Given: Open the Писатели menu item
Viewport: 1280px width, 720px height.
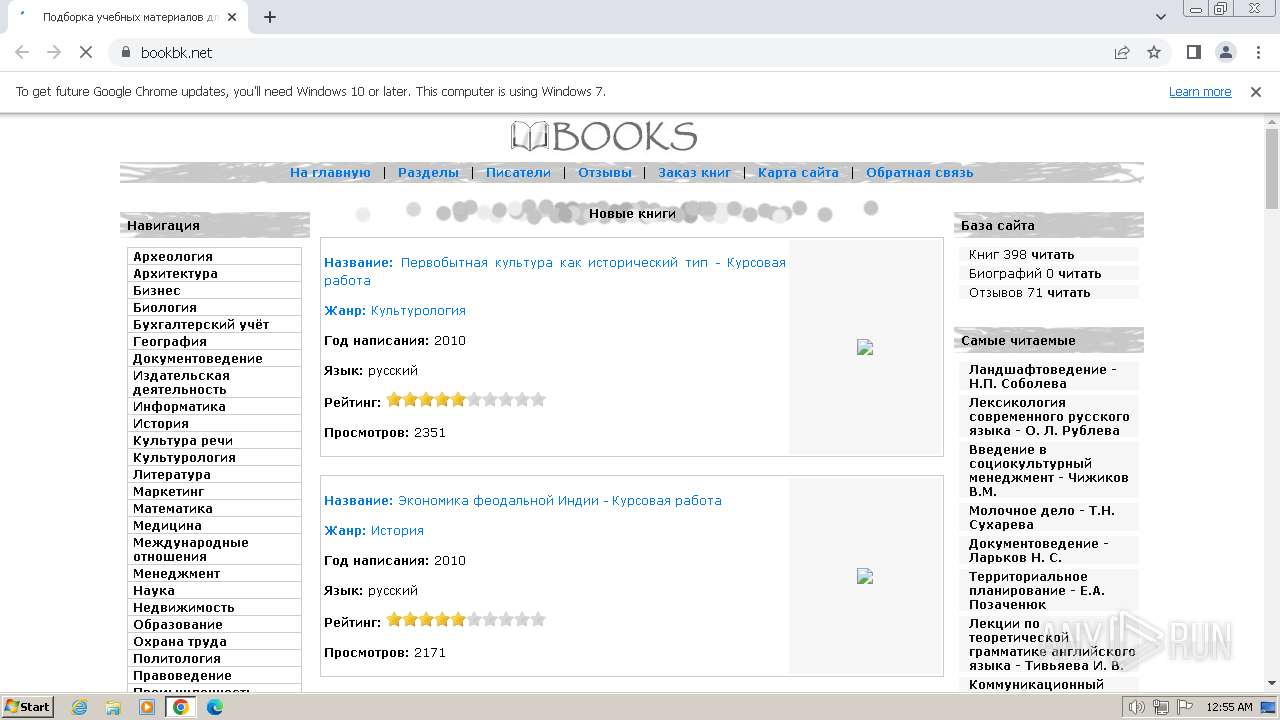Looking at the screenshot, I should point(518,172).
